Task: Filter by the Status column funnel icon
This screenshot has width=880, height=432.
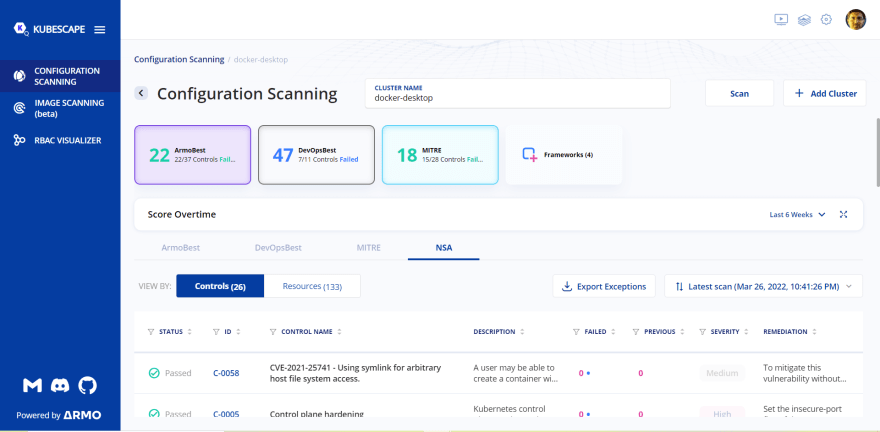Action: [150, 332]
